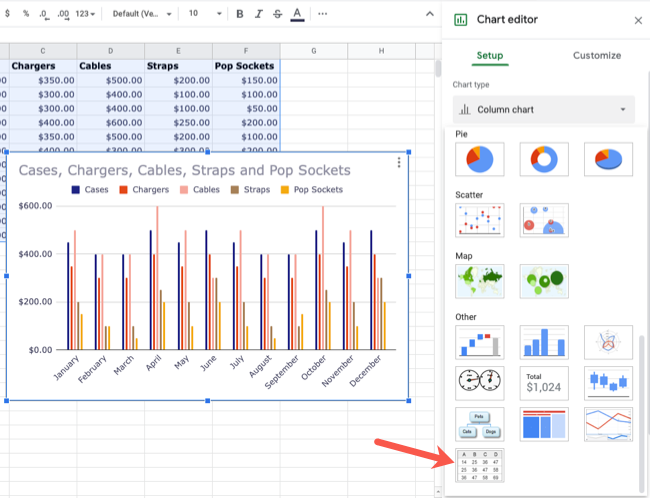Select the scorecard chart showing $1,024
This screenshot has width=650, height=498.
pos(544,382)
